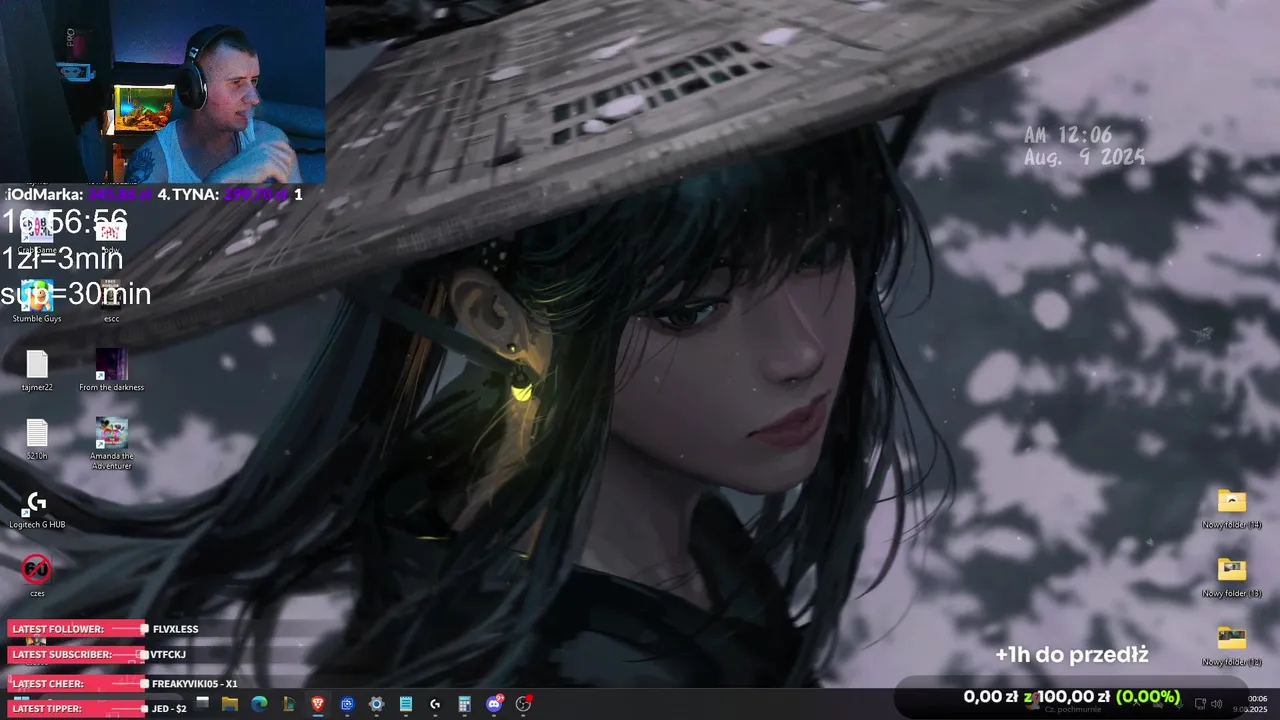This screenshot has width=1280, height=720.
Task: Click latest cheer FREAKYVIKI05 - X1
Action: point(195,684)
